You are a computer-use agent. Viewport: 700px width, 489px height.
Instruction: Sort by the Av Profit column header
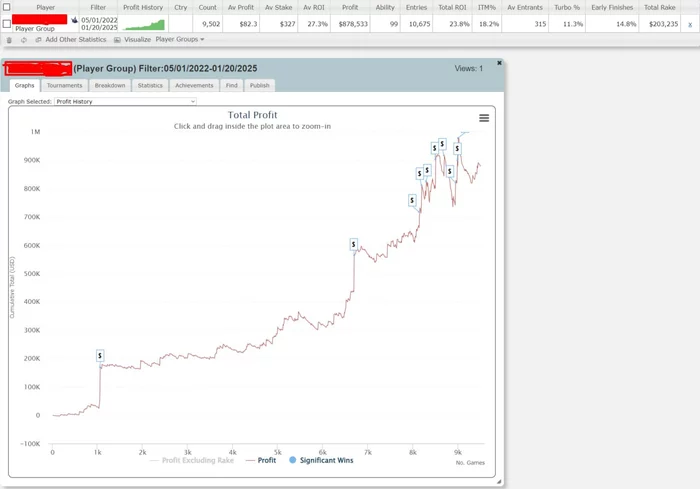[x=241, y=7]
